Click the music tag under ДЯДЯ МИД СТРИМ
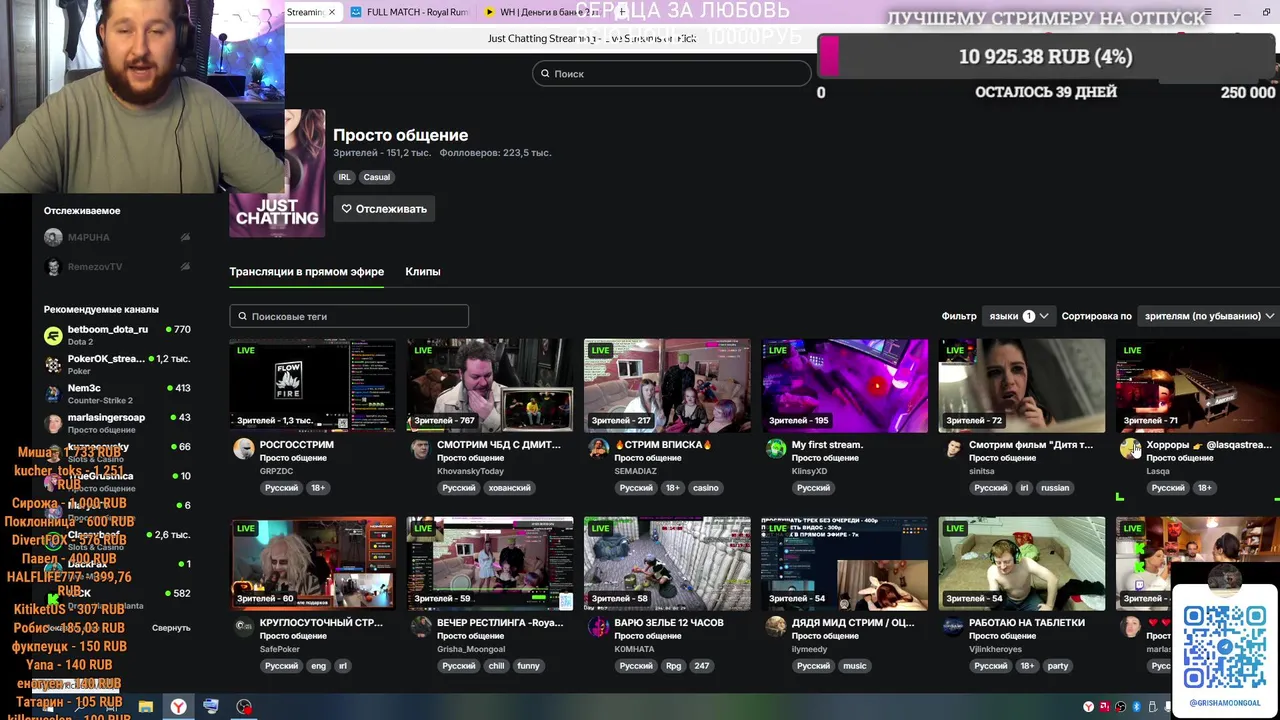 (855, 666)
